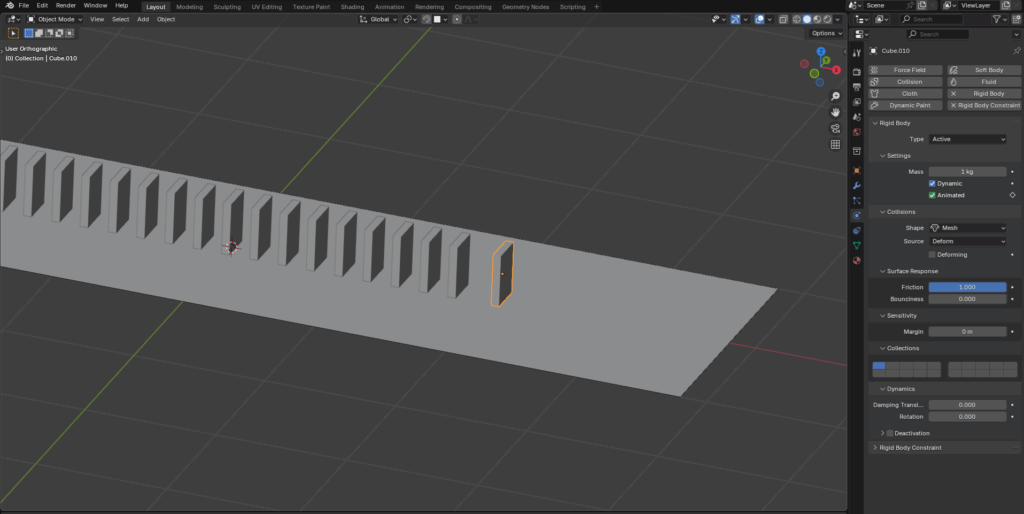This screenshot has height=514, width=1024.
Task: Enable the Deforming checkbox
Action: (x=932, y=255)
